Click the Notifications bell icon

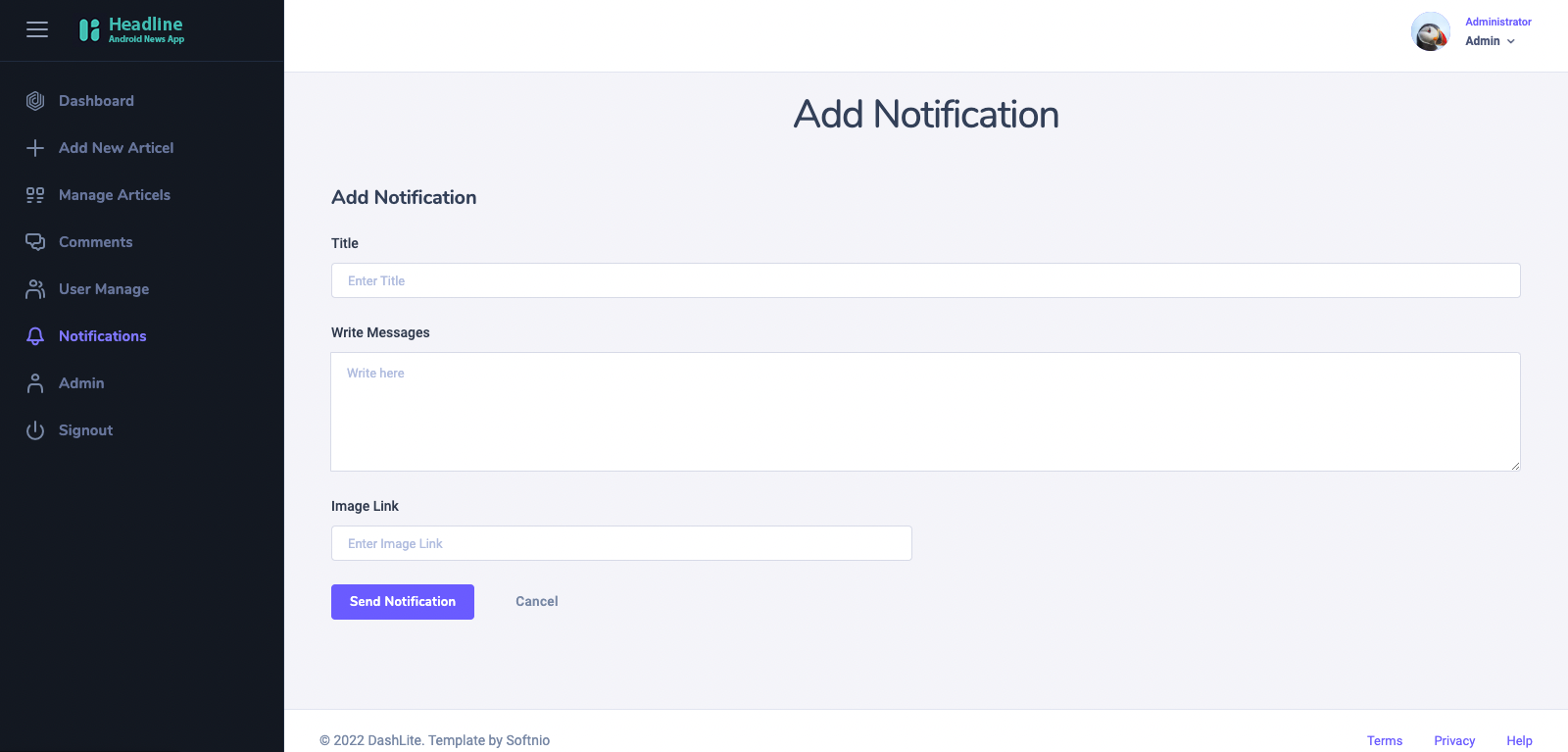(x=35, y=336)
